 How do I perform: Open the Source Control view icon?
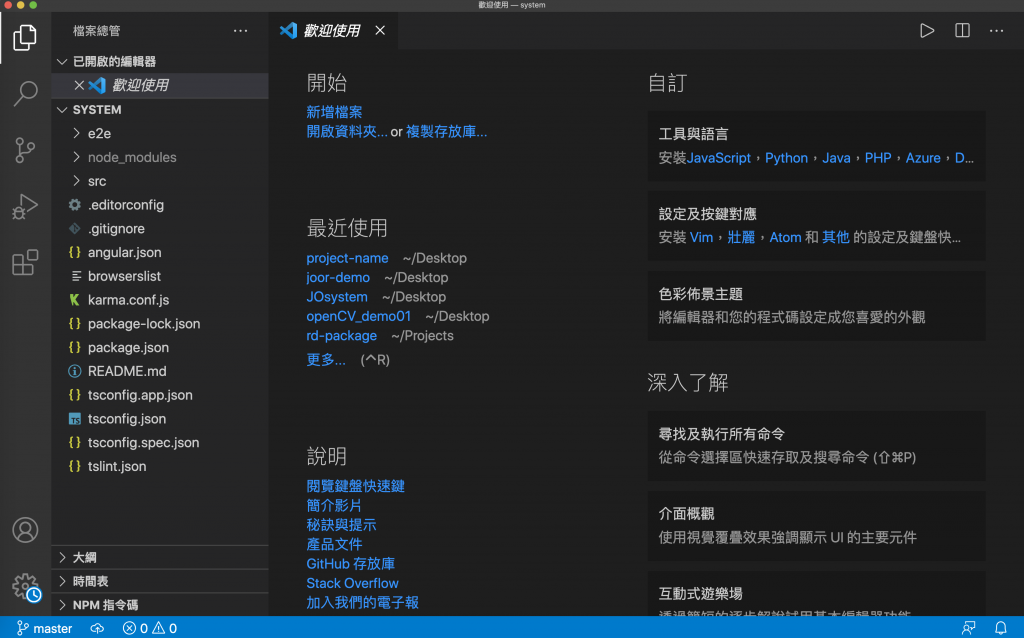25,150
